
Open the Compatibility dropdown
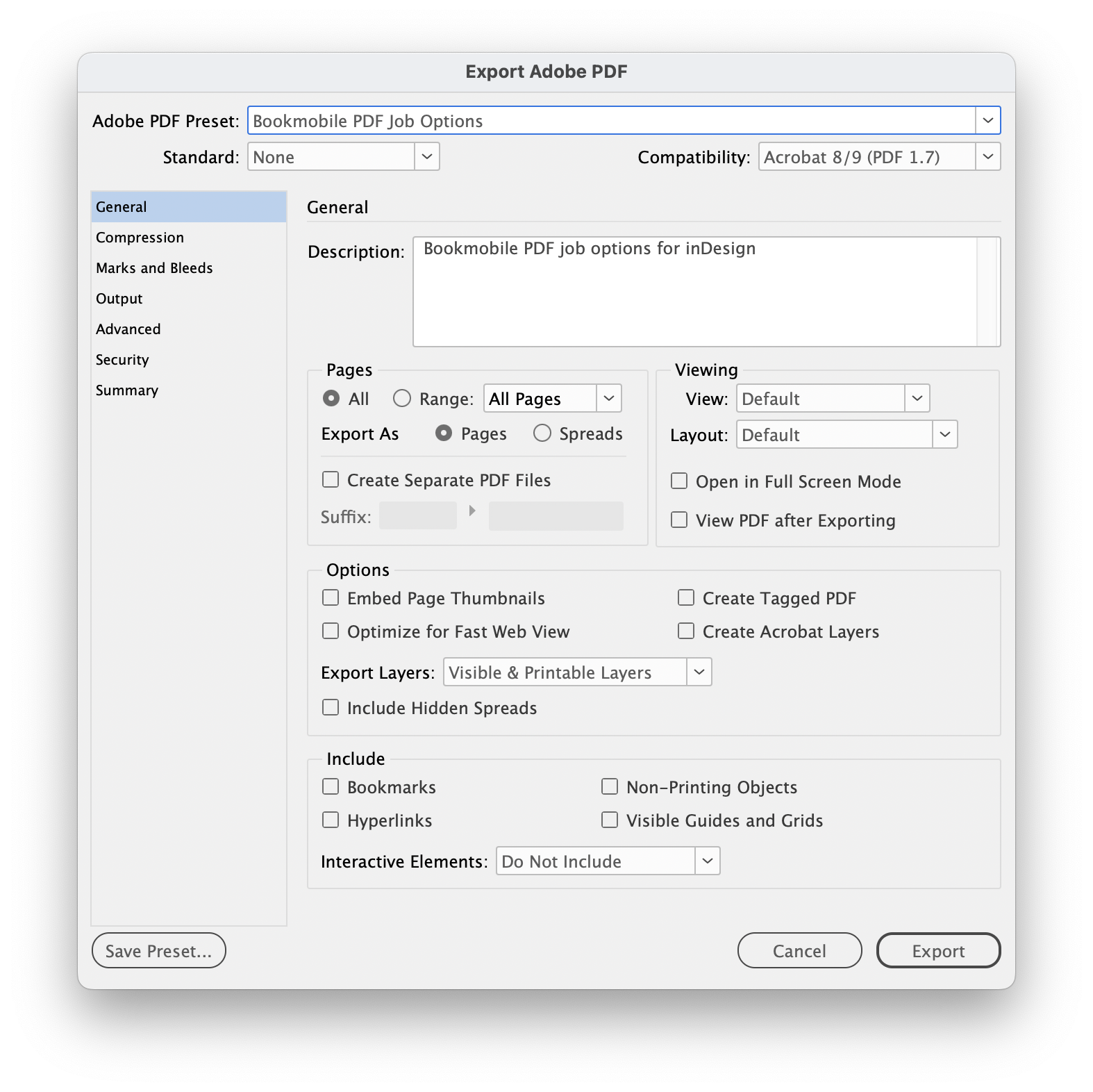click(x=879, y=157)
